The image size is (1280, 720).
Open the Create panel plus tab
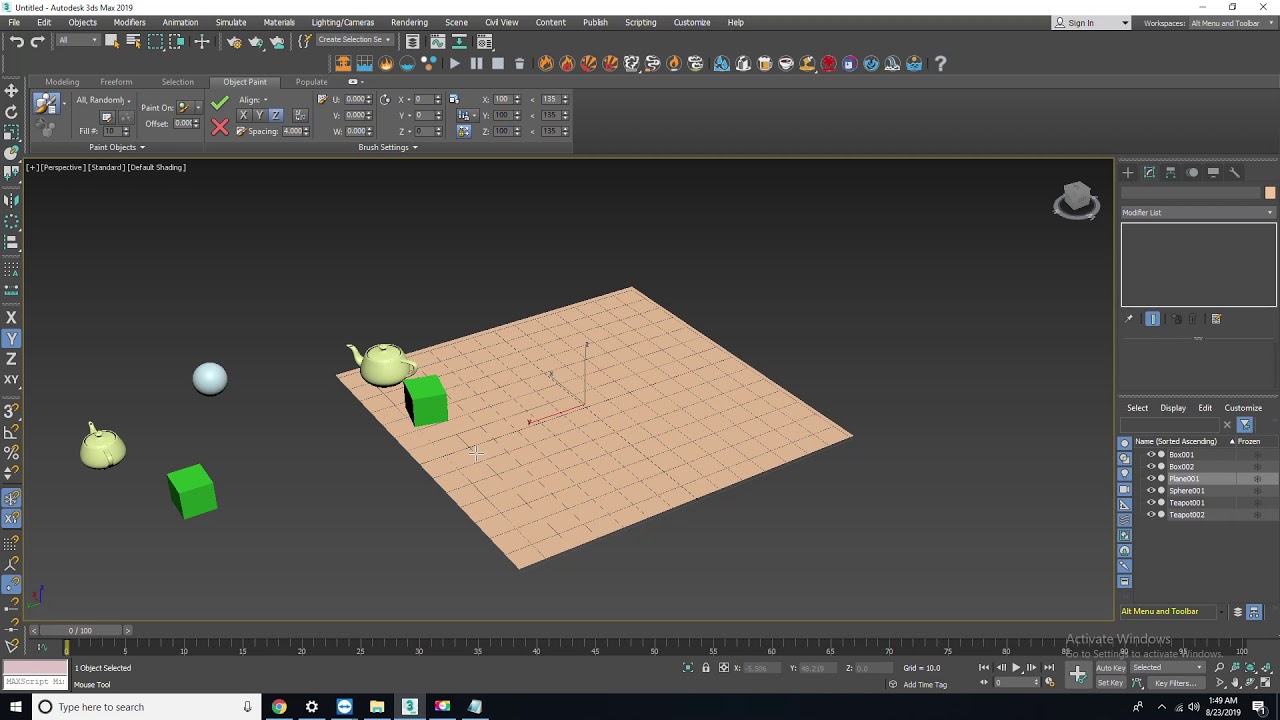tap(1128, 172)
